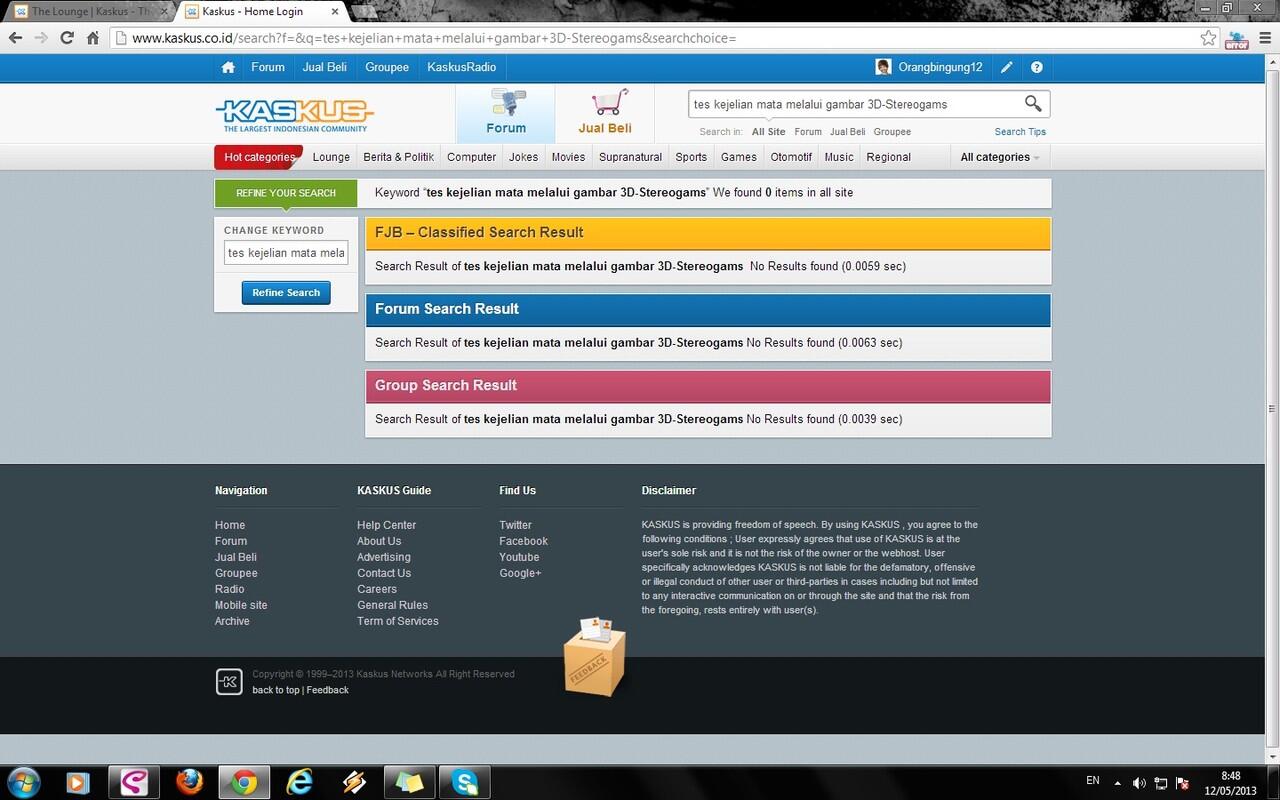Image resolution: width=1280 pixels, height=800 pixels.
Task: Open Music category
Action: (839, 157)
